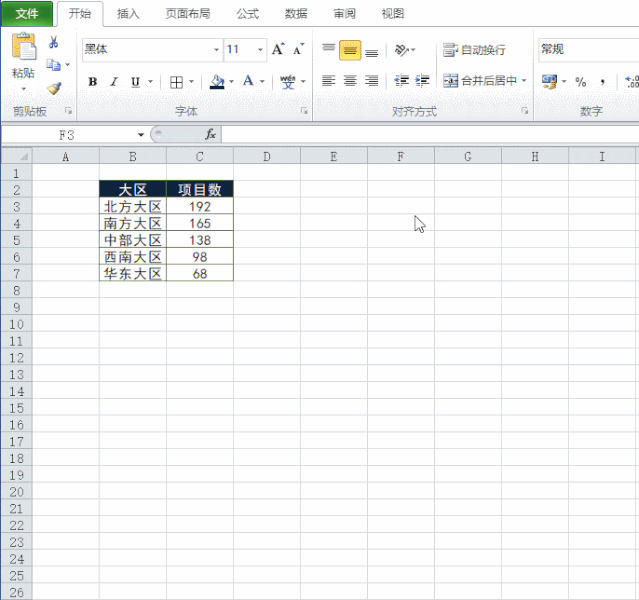639x600 pixels.
Task: Open the copy options arrow
Action: [68, 65]
